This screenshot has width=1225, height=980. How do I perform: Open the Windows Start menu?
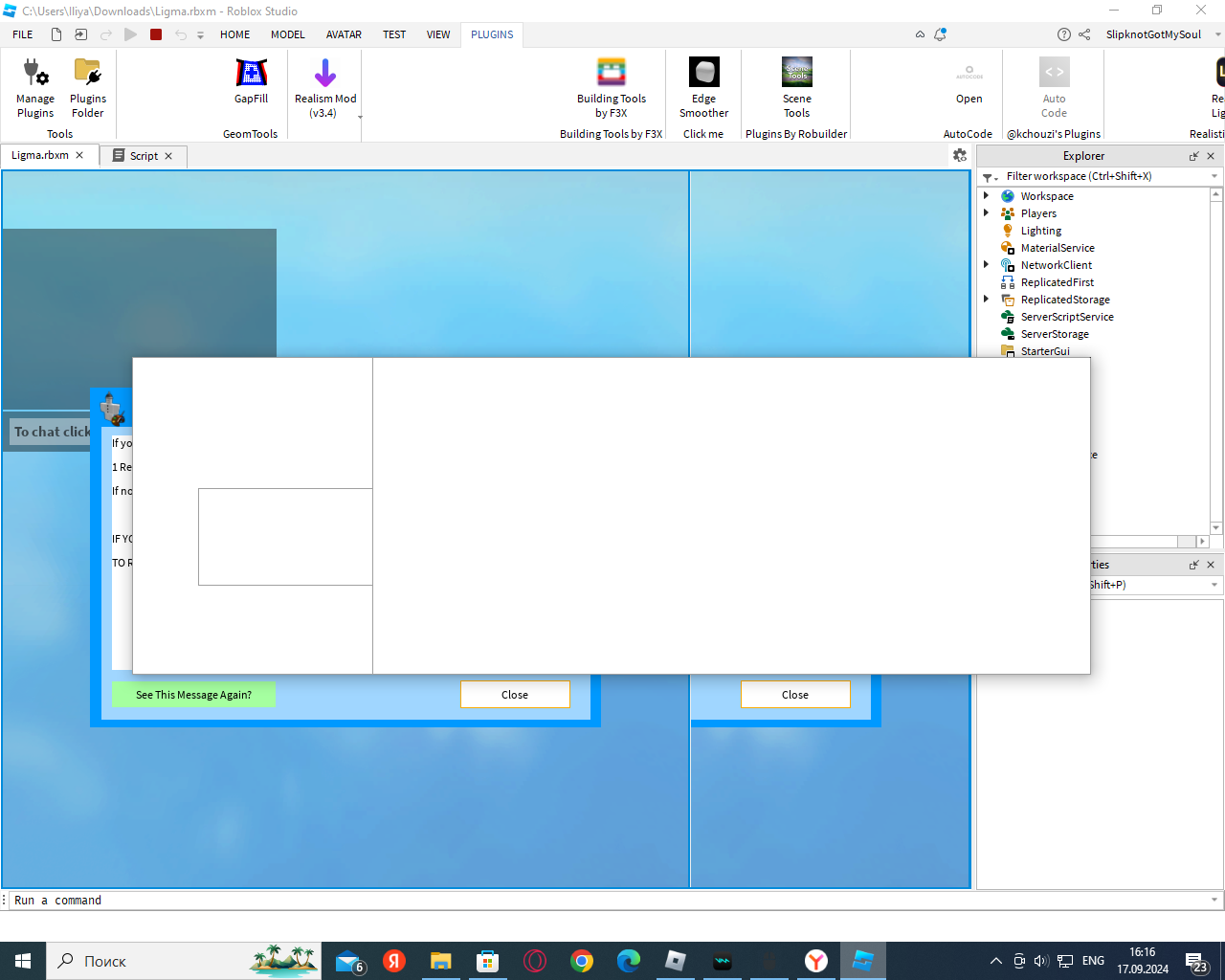[23, 961]
